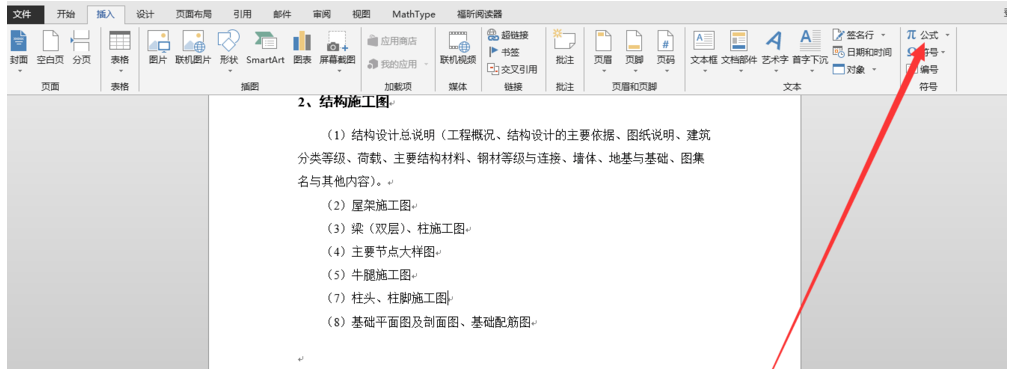1009x369 pixels.
Task: Insert a cross-reference (交叉引用)
Action: pyautogui.click(x=512, y=70)
